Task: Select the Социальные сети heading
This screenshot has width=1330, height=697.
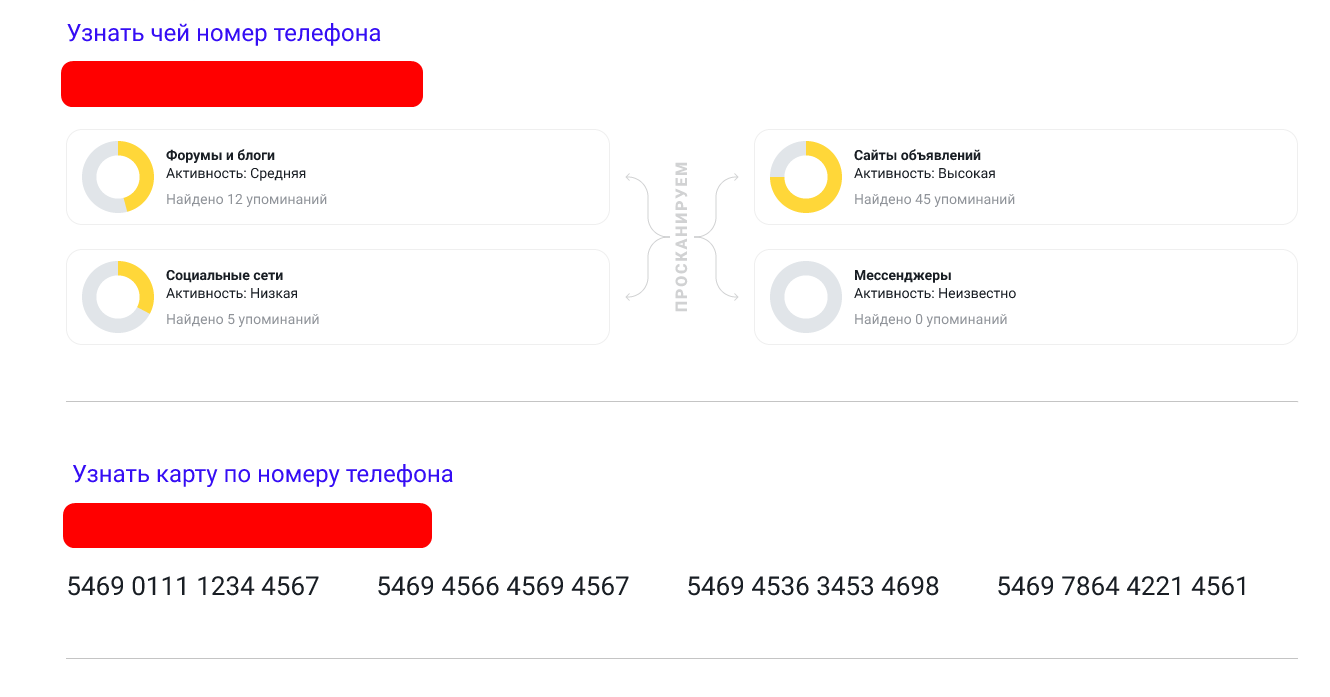Action: [x=224, y=275]
